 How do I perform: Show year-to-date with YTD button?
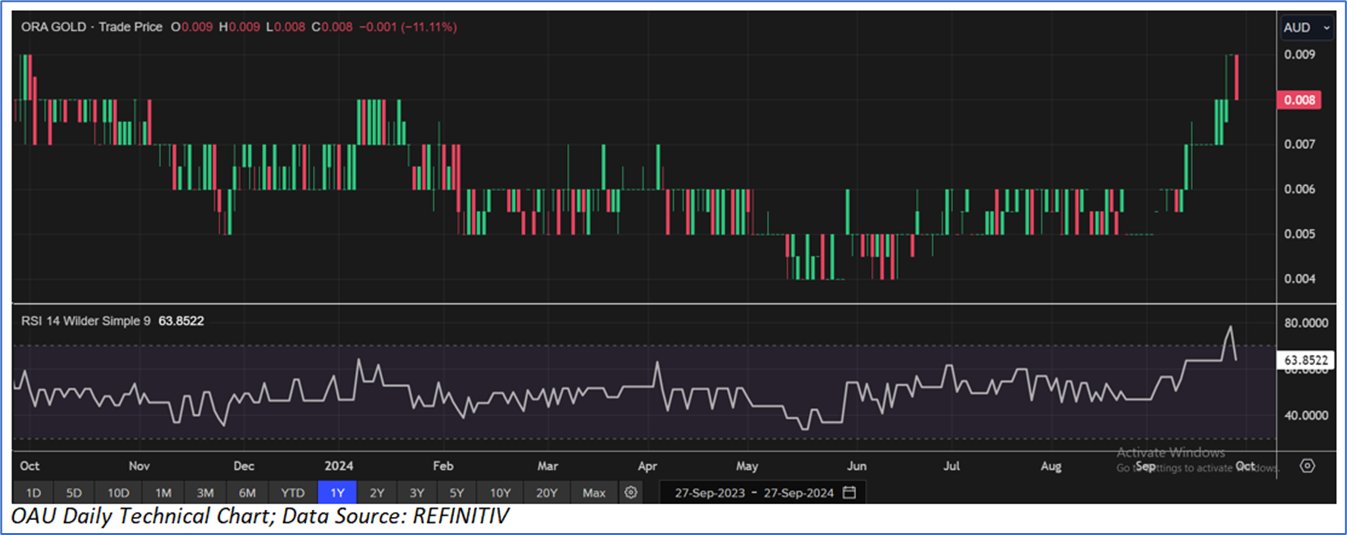[x=293, y=492]
